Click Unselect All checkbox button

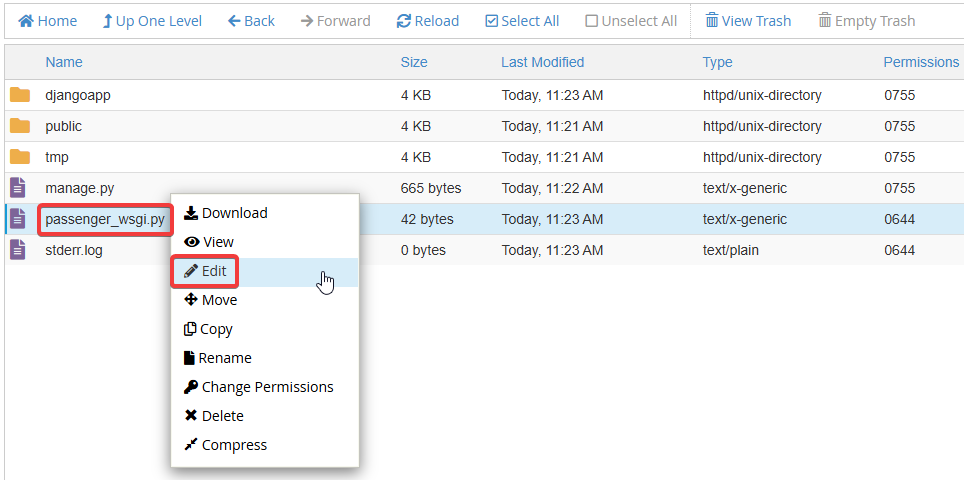[630, 21]
